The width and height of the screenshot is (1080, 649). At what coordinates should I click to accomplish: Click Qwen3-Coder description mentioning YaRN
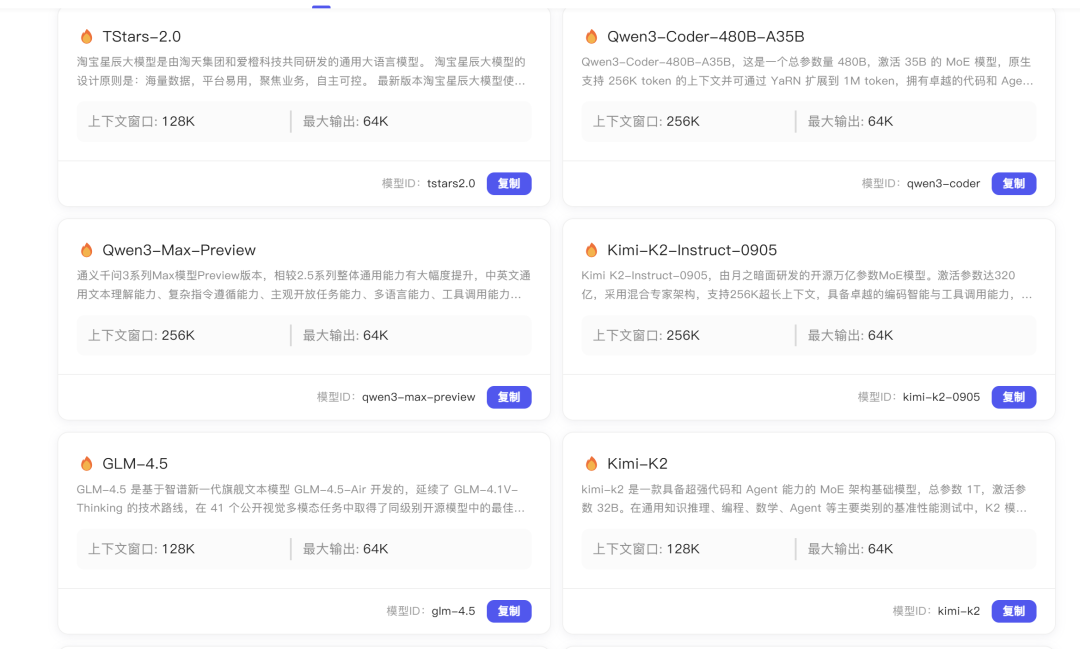[x=807, y=71]
